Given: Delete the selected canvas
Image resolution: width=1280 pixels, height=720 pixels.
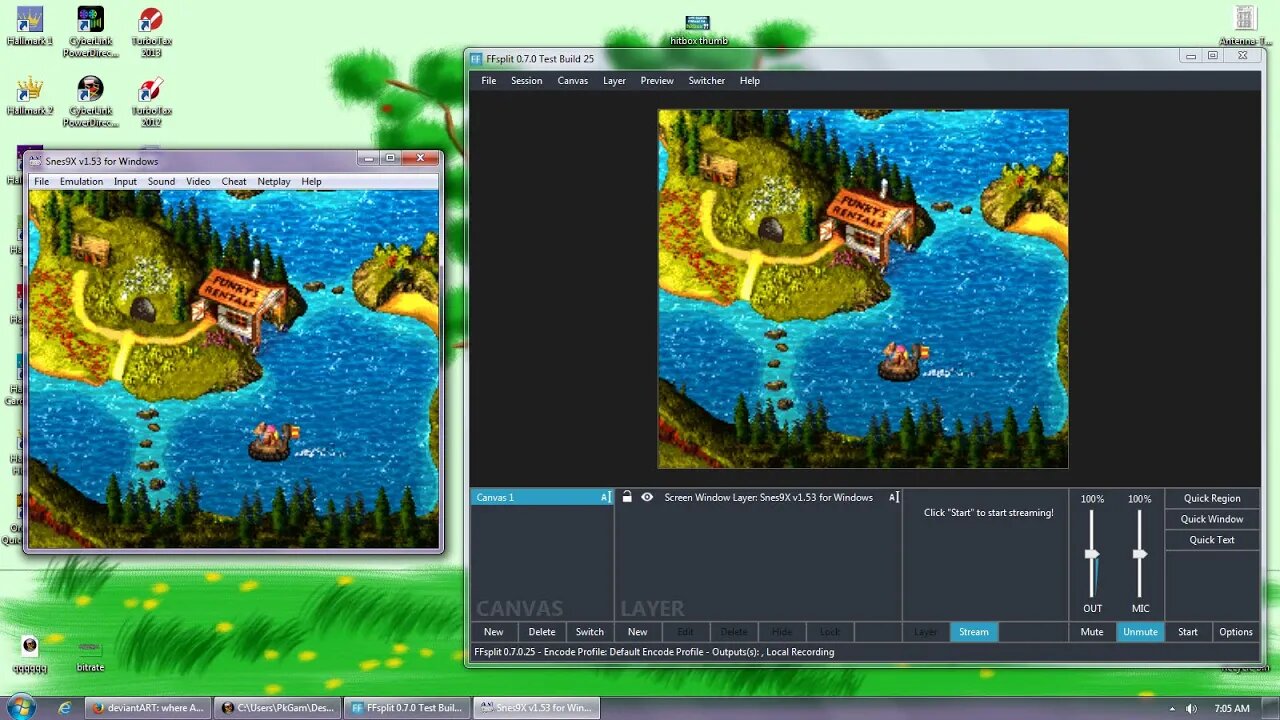Looking at the screenshot, I should click(542, 632).
